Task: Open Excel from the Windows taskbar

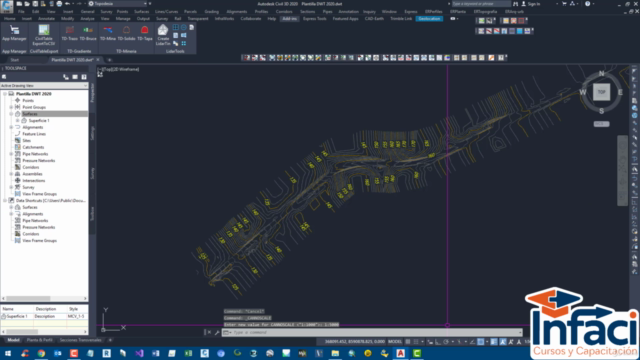Action: click(x=188, y=353)
